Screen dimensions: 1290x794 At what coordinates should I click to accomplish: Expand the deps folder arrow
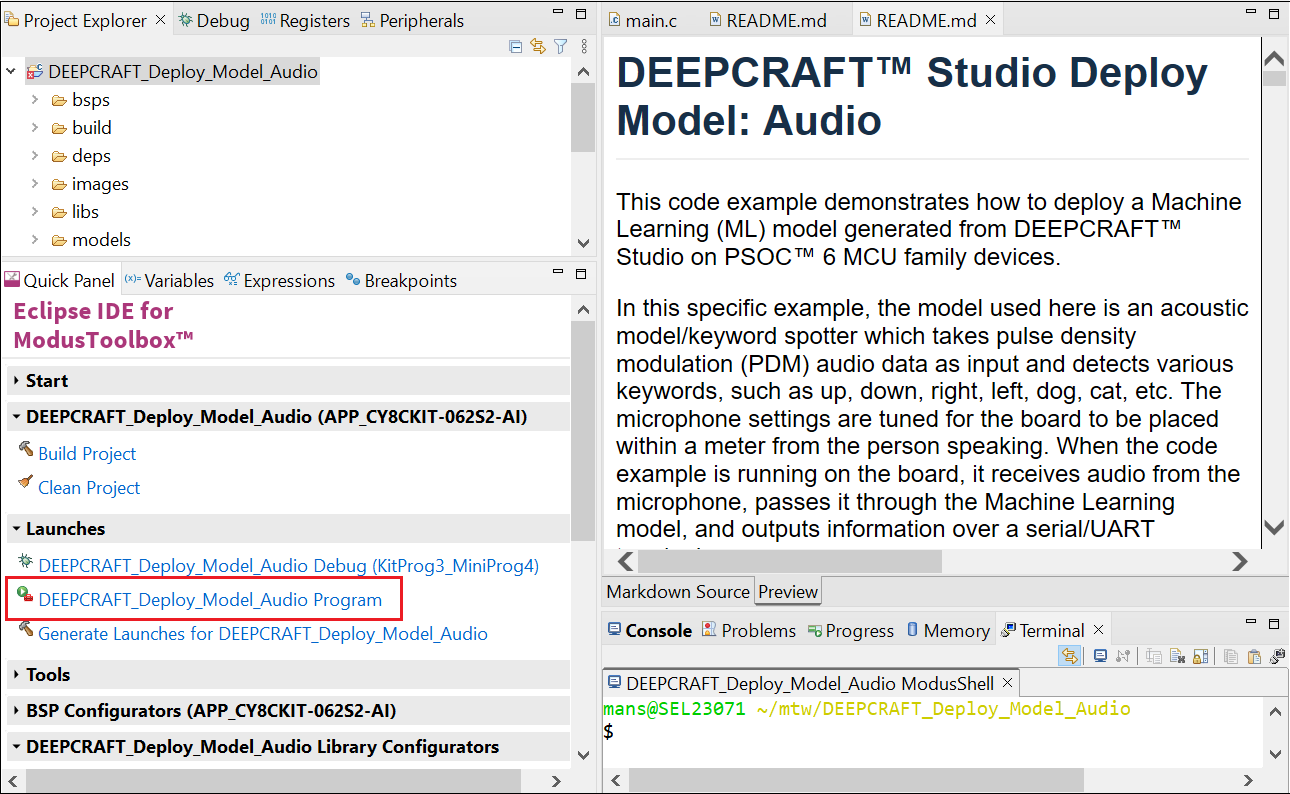tap(34, 156)
